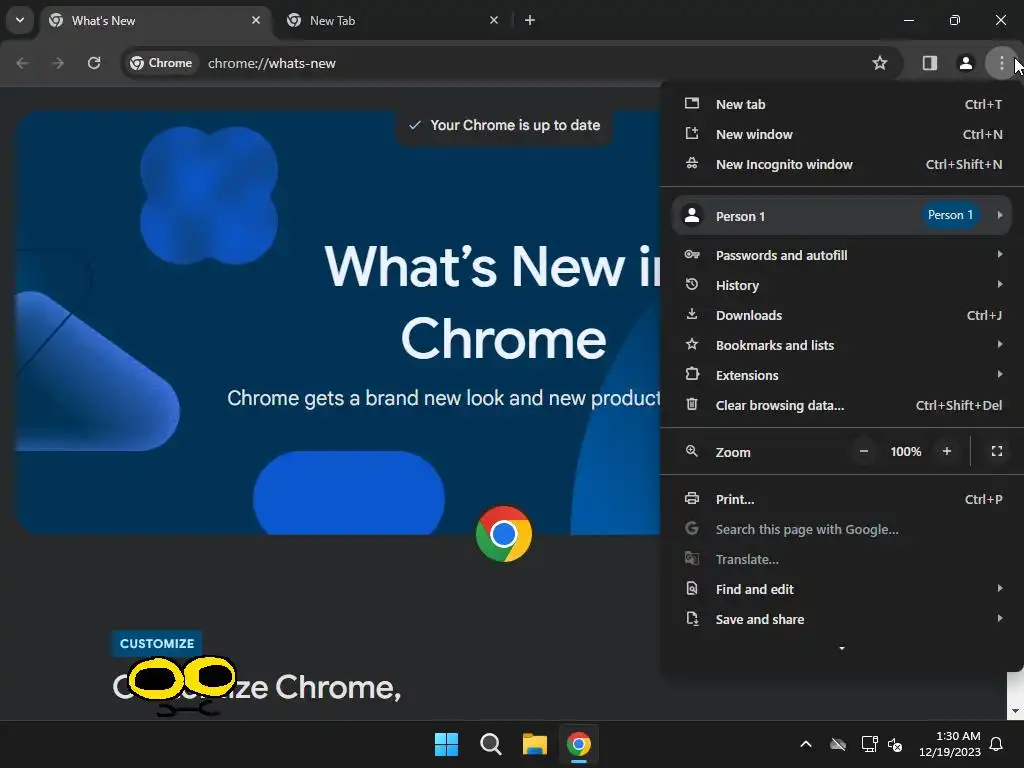This screenshot has width=1024, height=768.
Task: Click the passwords key icon
Action: (692, 255)
